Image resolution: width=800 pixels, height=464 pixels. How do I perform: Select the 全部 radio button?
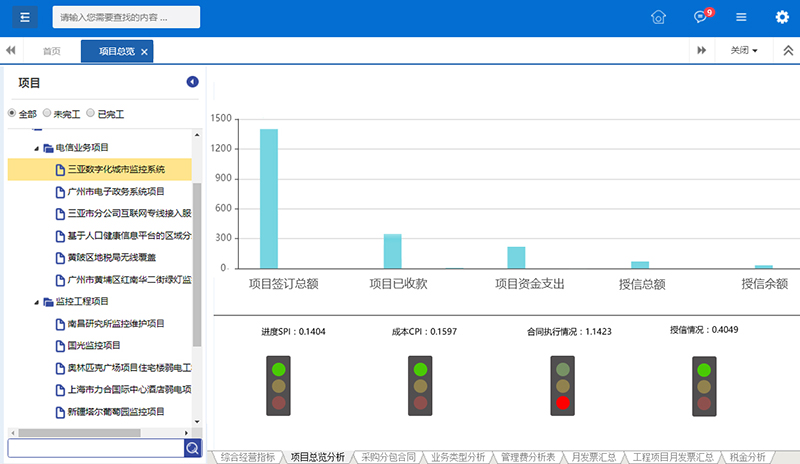(13, 113)
